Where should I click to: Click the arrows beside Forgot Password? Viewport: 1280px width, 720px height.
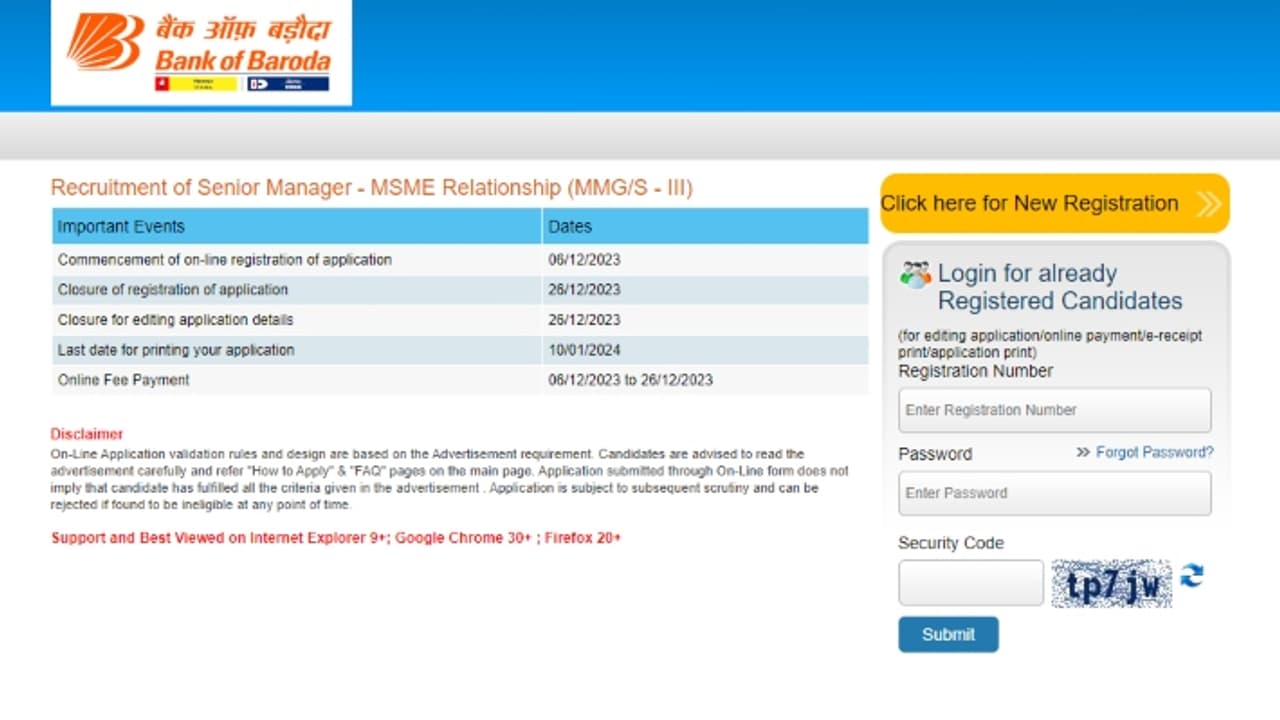click(1082, 453)
